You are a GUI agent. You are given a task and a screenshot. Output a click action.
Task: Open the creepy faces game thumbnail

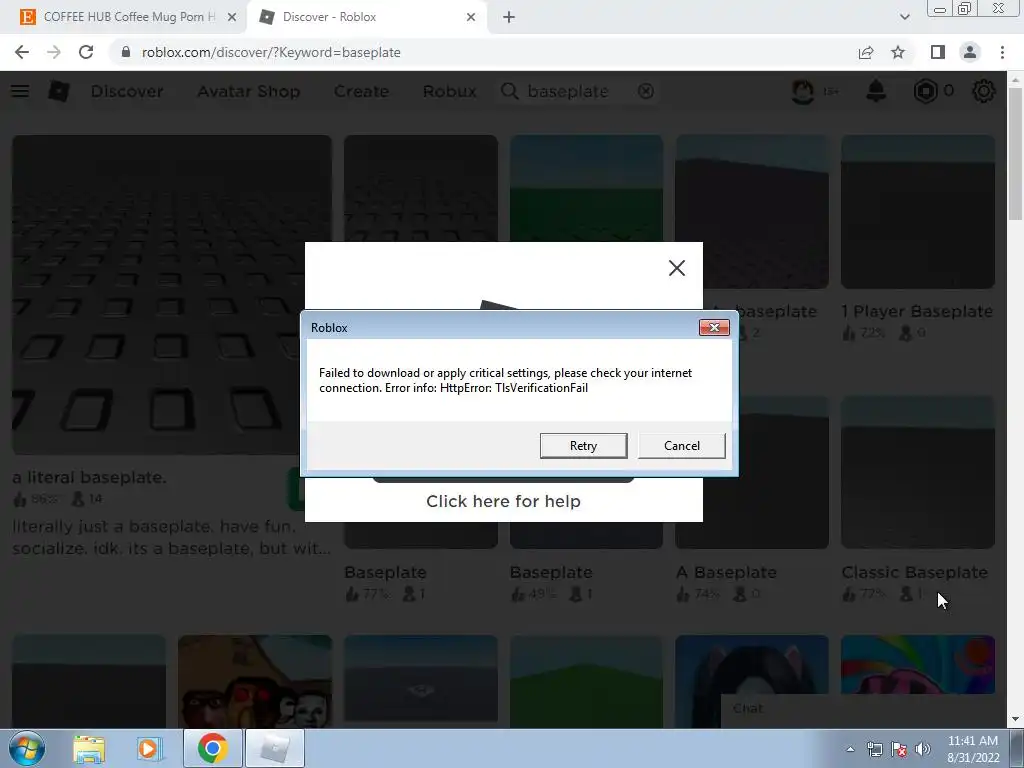point(255,681)
